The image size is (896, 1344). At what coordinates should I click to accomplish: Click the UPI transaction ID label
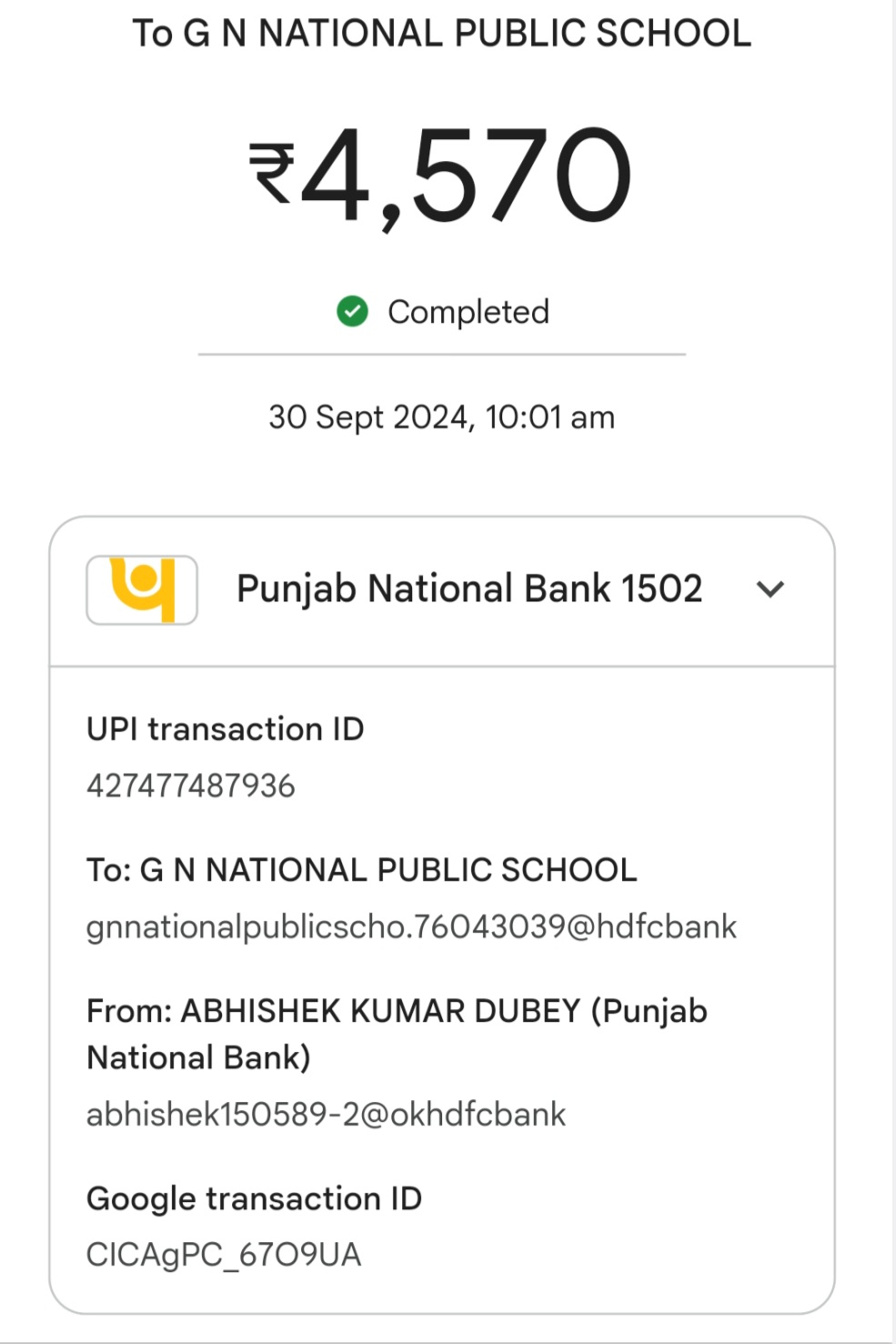coord(226,729)
